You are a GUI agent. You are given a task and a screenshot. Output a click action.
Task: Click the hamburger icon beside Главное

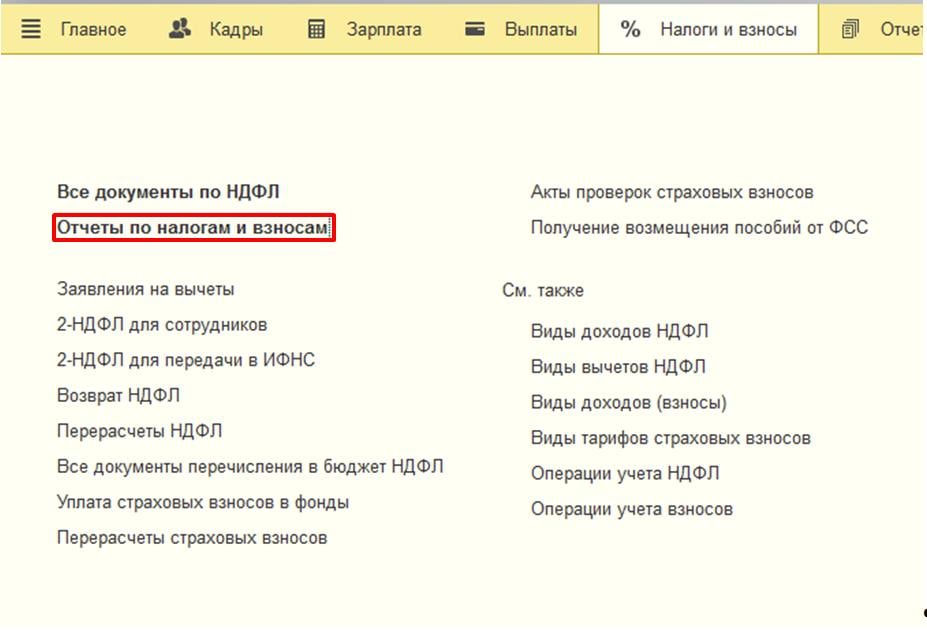pyautogui.click(x=31, y=29)
